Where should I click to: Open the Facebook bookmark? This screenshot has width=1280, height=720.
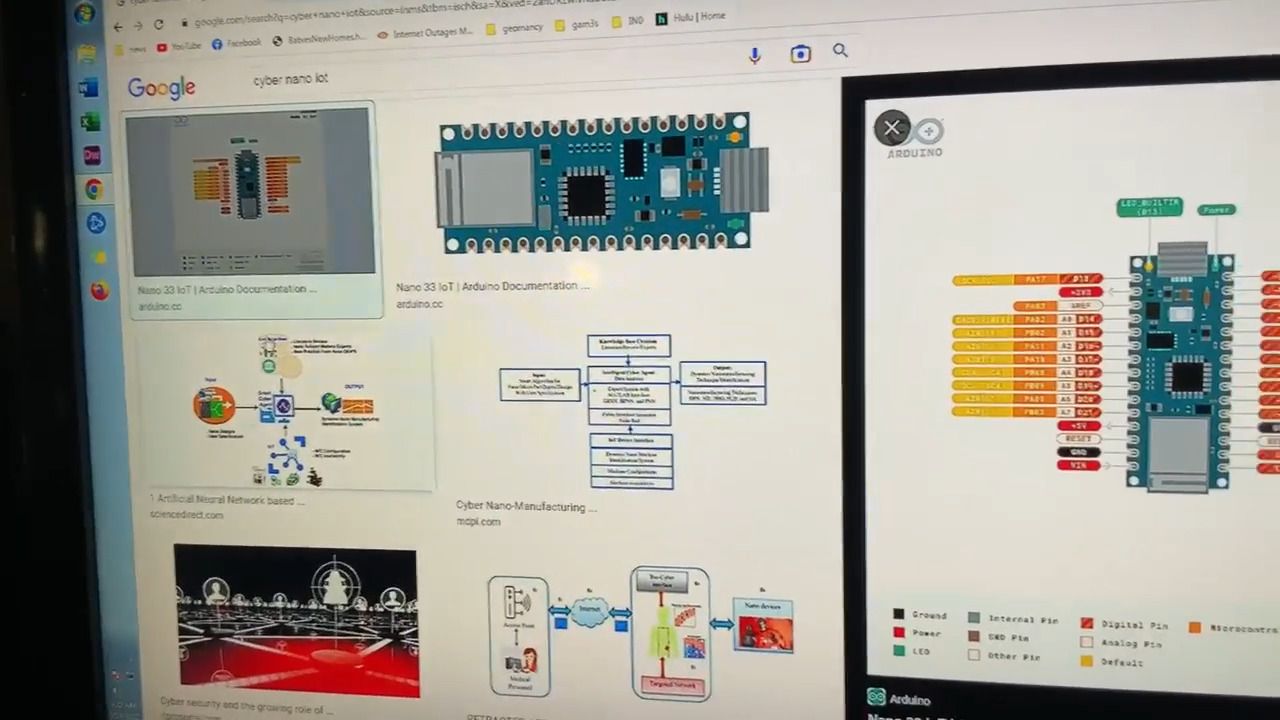click(236, 44)
